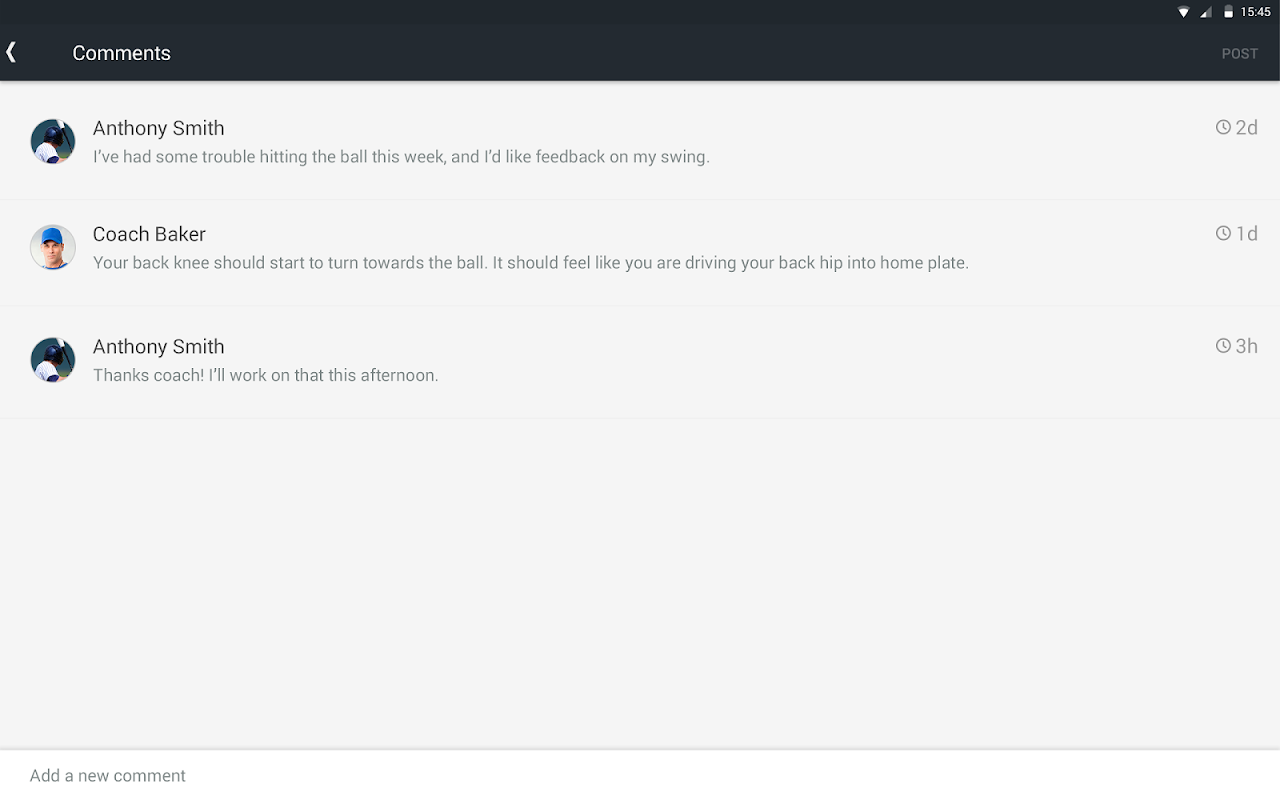Open the Wi-Fi status icon
1280x800 pixels.
tap(1184, 12)
